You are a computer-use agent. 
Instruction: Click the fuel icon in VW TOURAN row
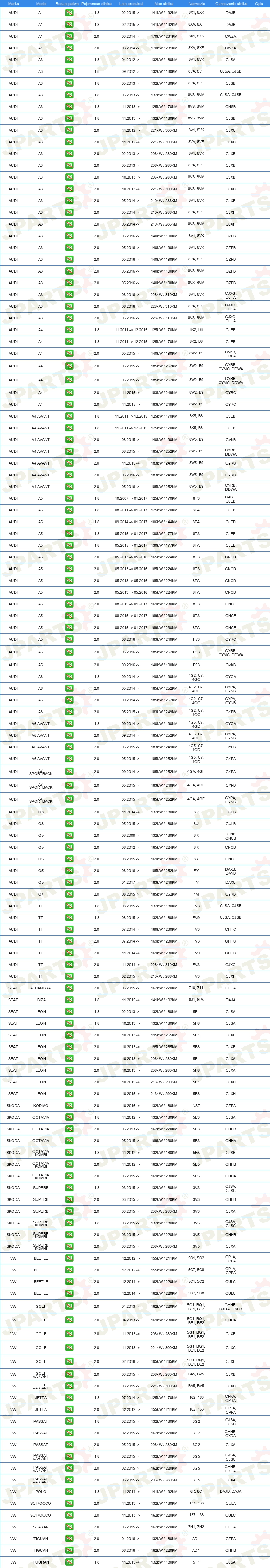pos(69,1562)
